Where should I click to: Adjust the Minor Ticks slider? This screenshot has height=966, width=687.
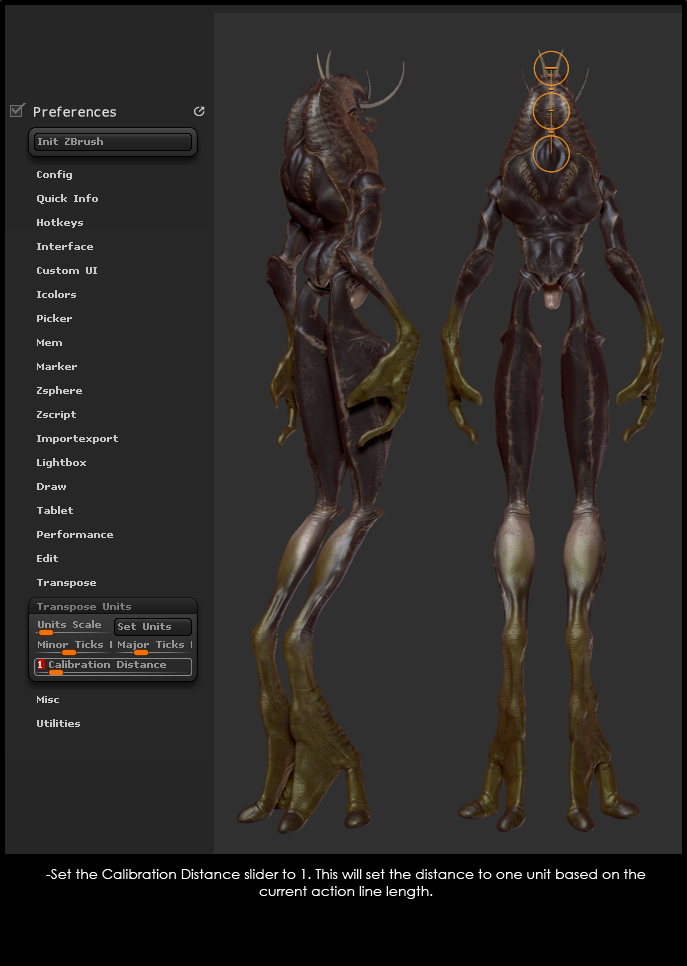(x=73, y=646)
